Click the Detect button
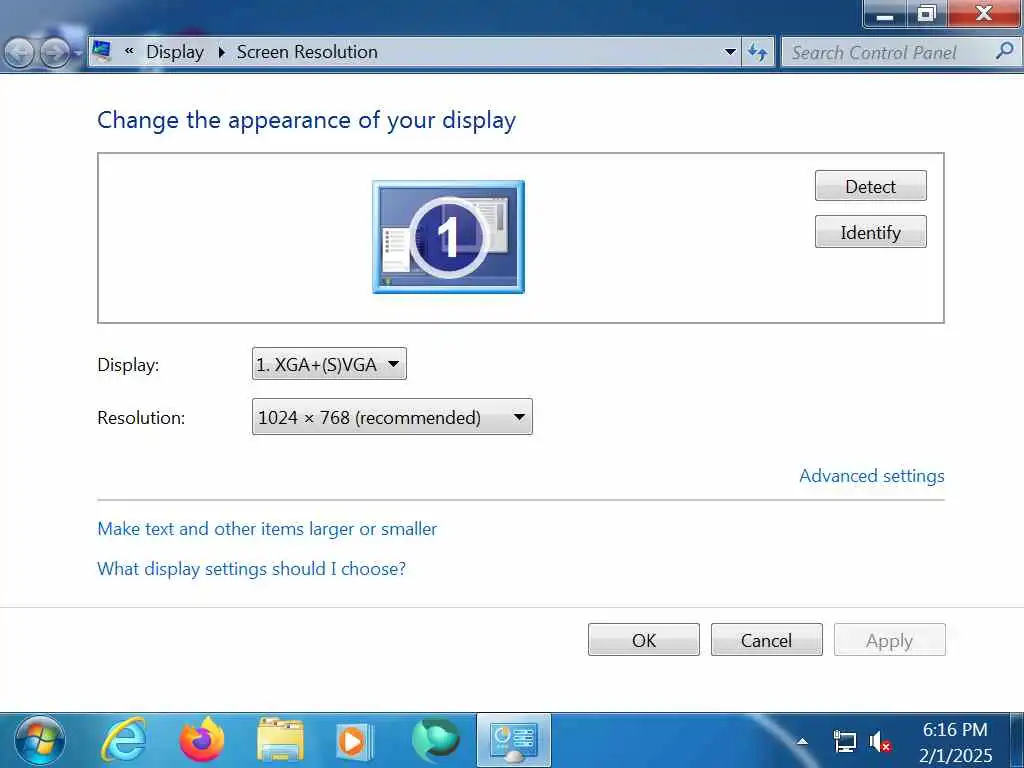 point(871,186)
